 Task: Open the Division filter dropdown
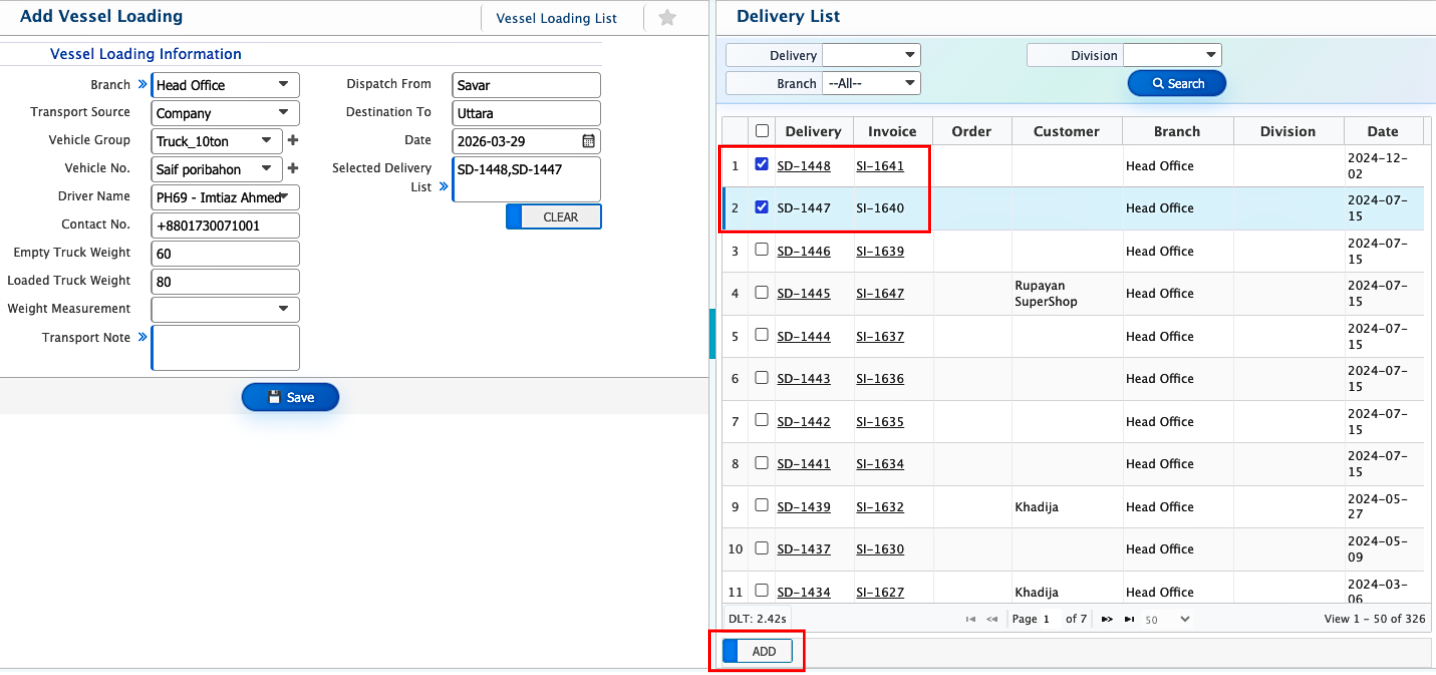point(1172,55)
